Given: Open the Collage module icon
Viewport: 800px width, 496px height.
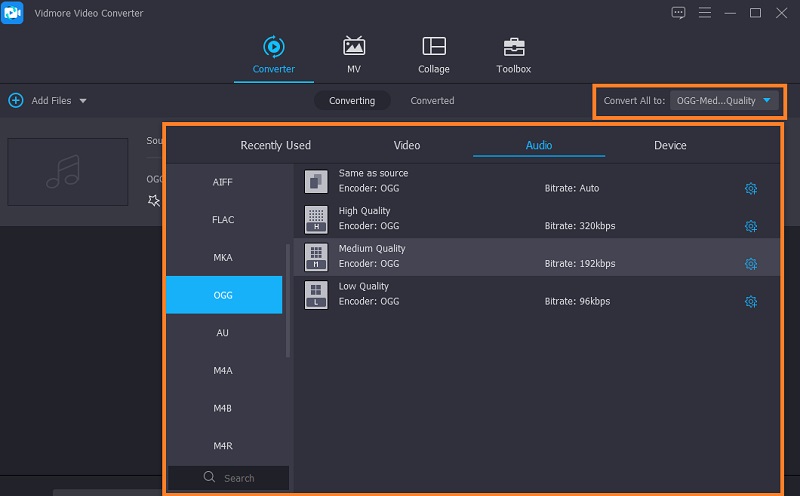Looking at the screenshot, I should (434, 47).
